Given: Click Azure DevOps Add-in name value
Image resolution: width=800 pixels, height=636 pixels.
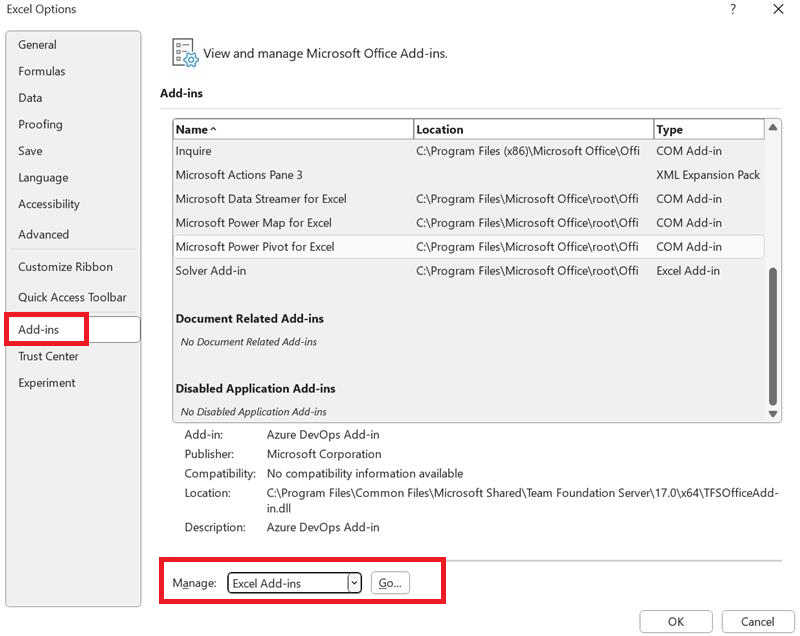Looking at the screenshot, I should click(323, 435).
